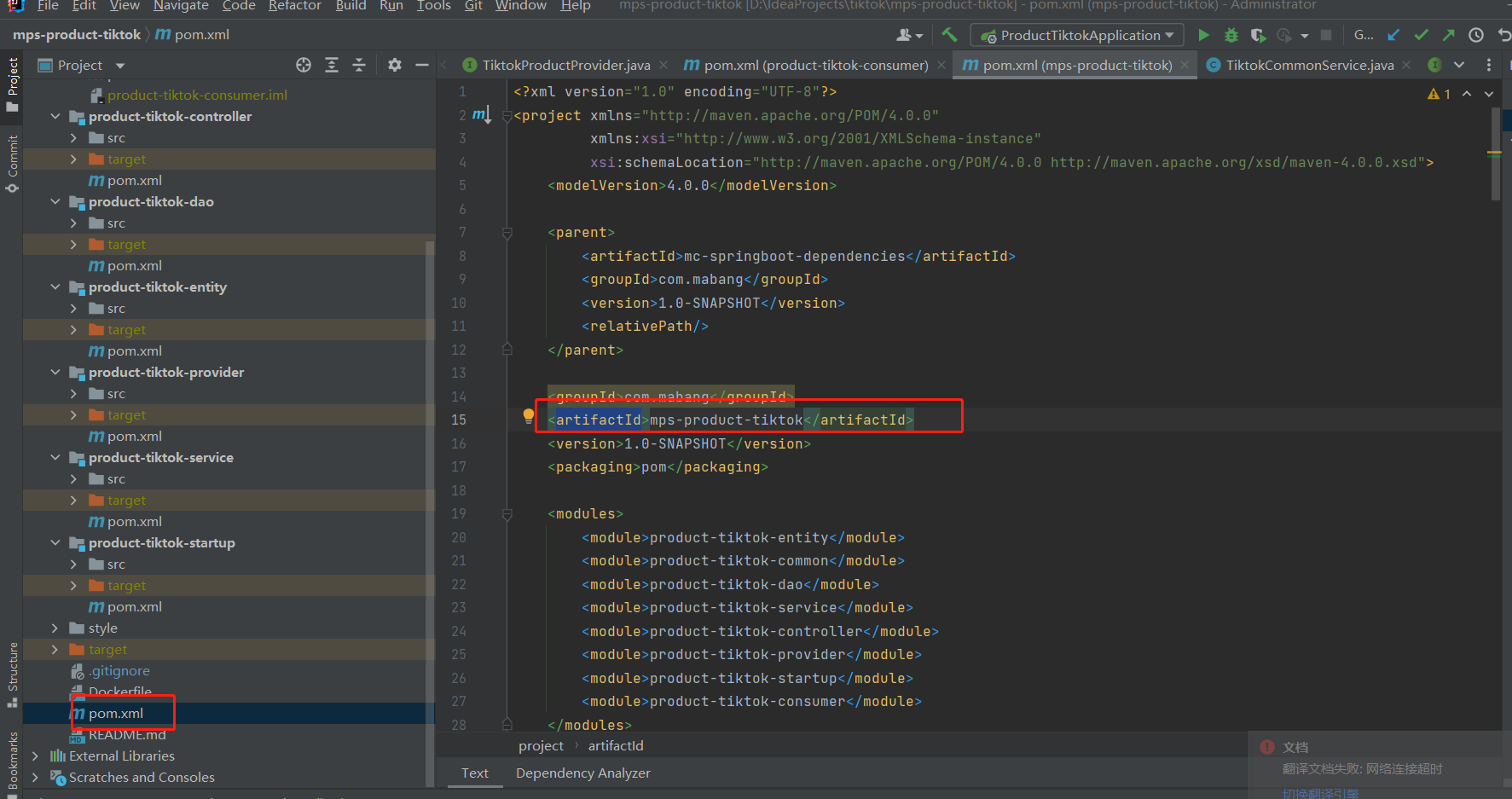Image resolution: width=1512 pixels, height=799 pixels.
Task: Select opened file with the crosshair icon
Action: 304,65
